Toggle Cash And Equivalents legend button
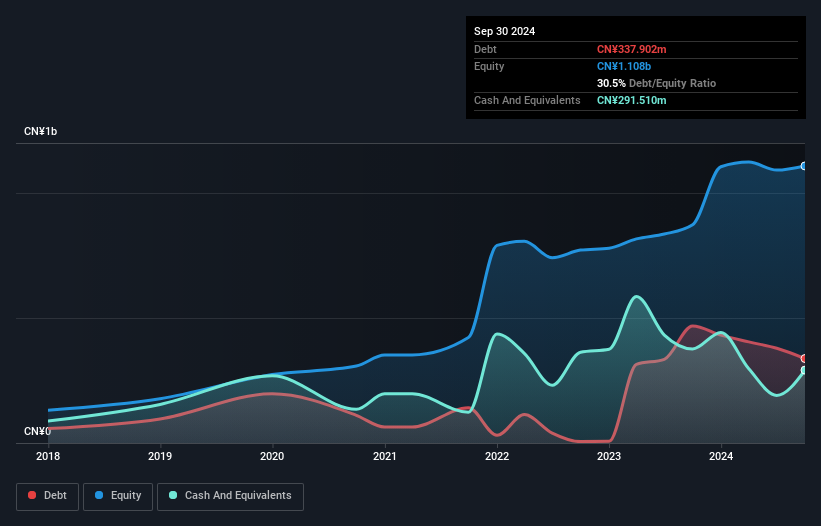The width and height of the screenshot is (821, 526). pos(230,496)
